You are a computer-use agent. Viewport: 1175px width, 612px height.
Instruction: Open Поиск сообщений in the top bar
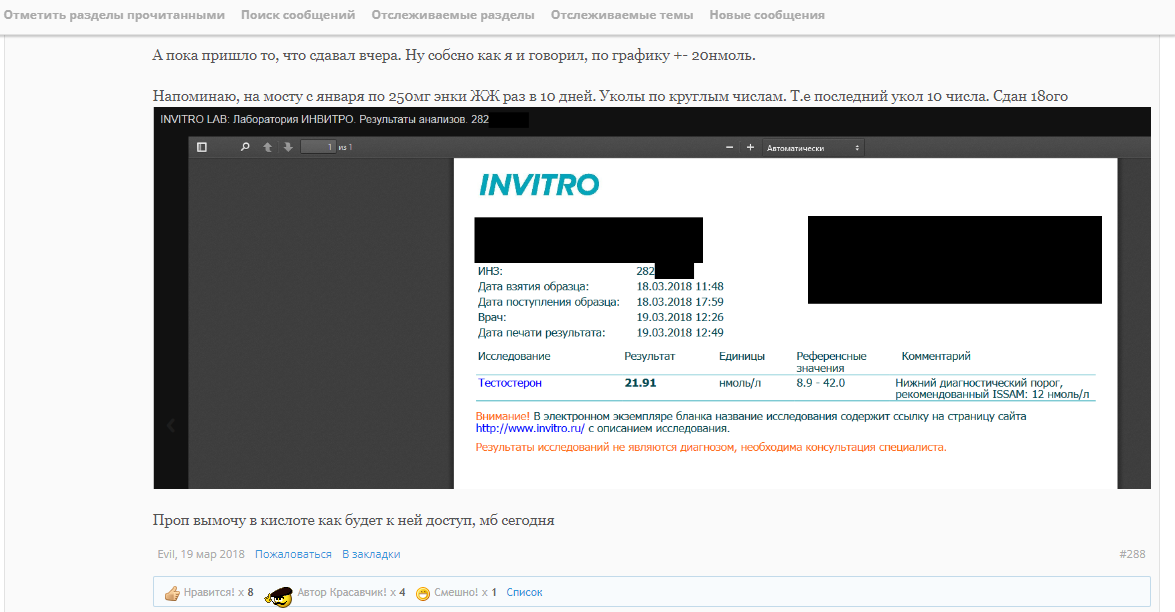(298, 15)
